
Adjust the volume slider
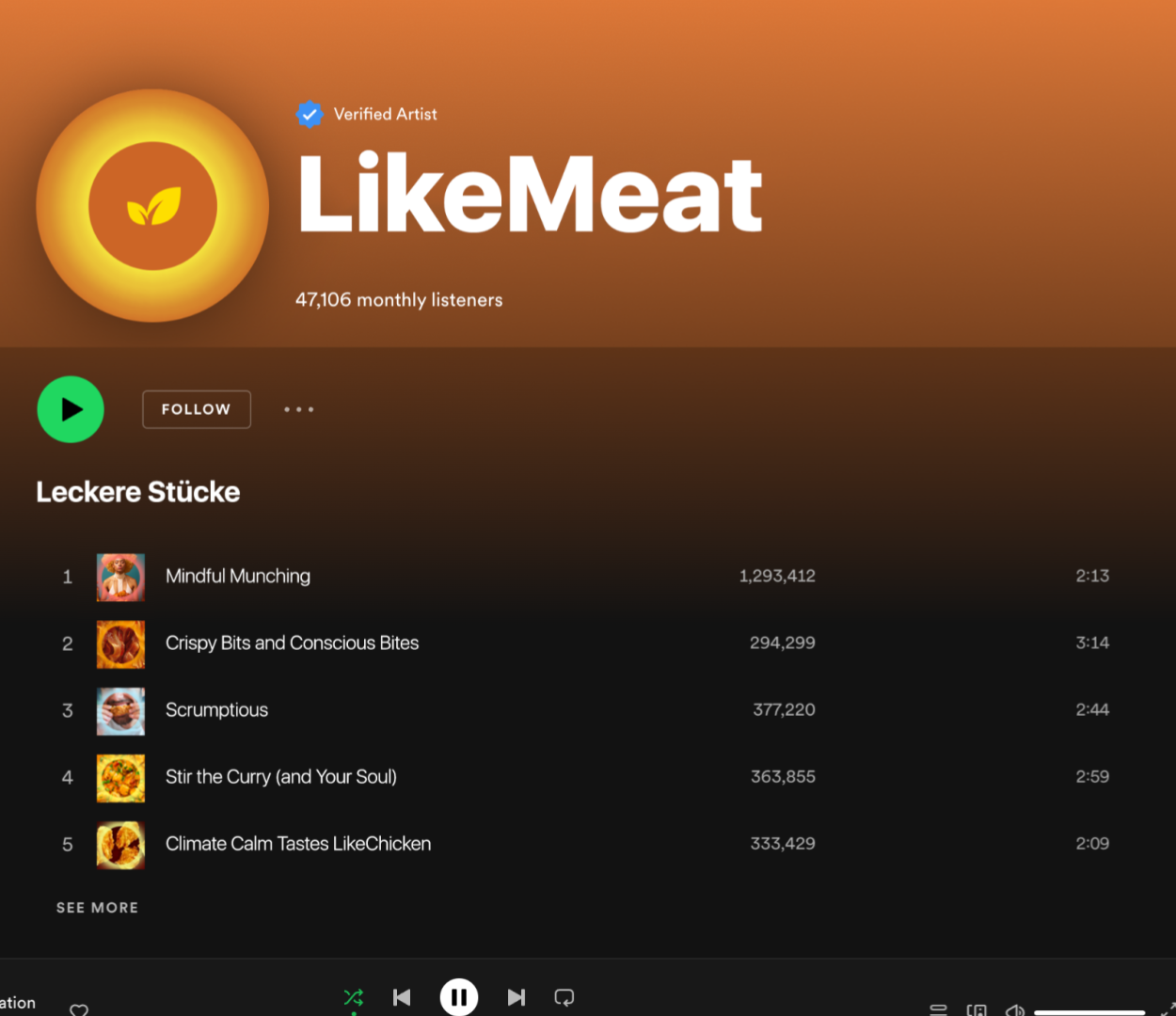pos(1089,1012)
